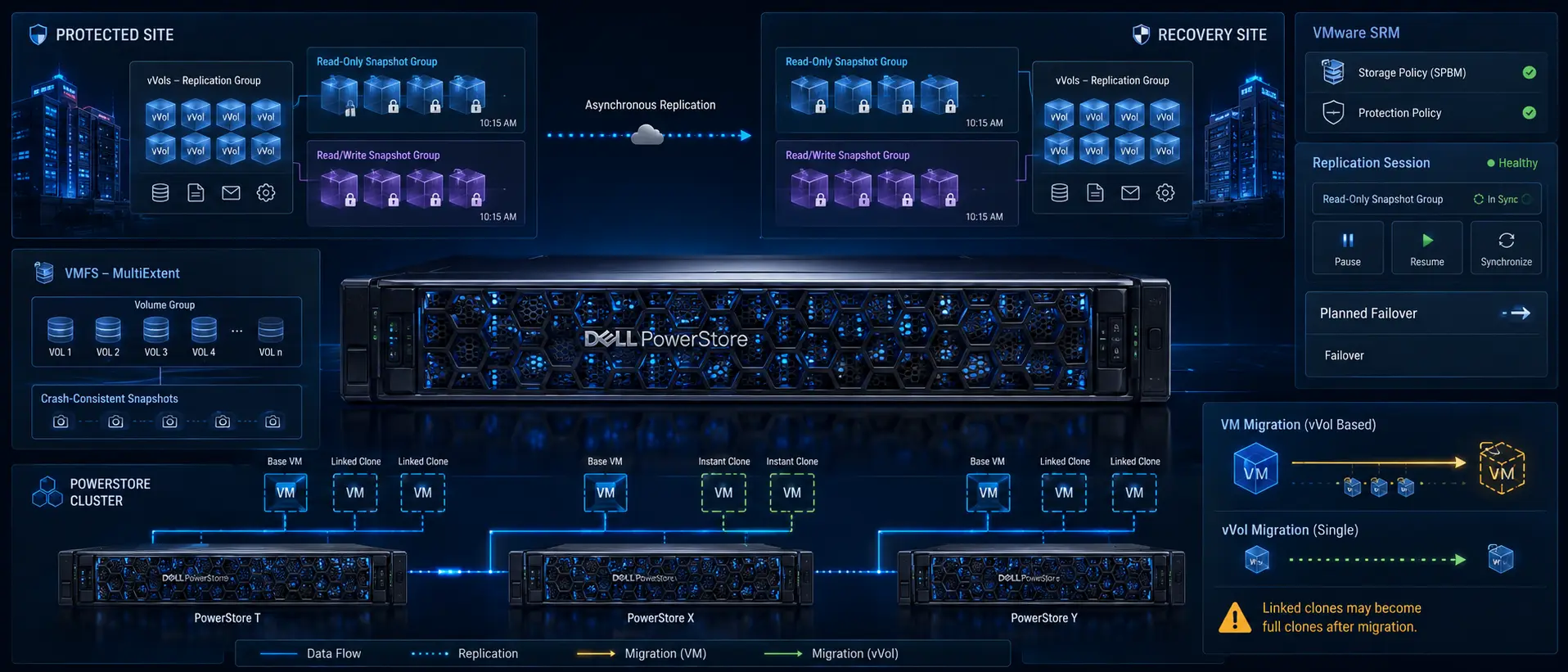Viewport: 1568px width, 672px height.
Task: Click the document icon in Recovery Site vVols group
Action: (x=1095, y=192)
